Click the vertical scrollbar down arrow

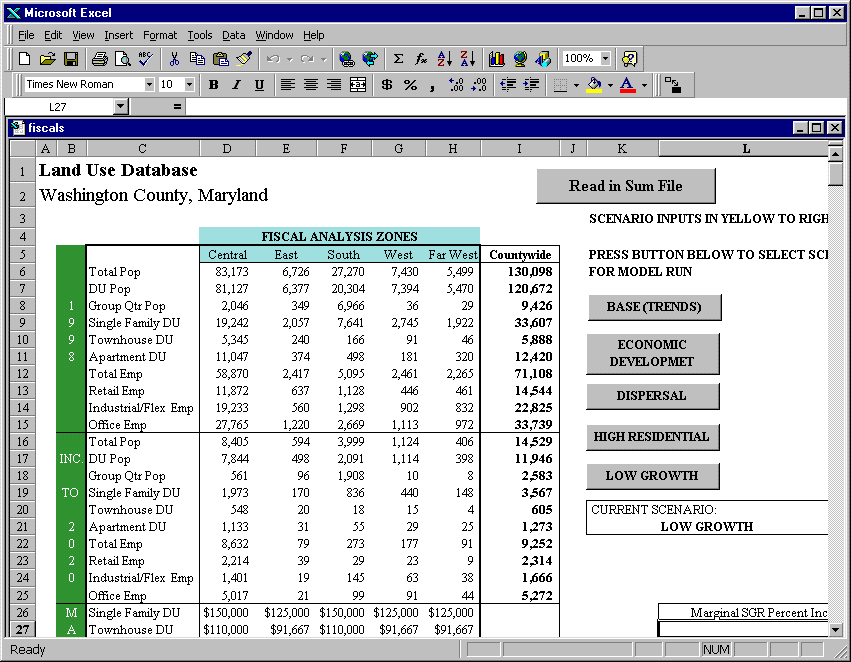coord(835,630)
